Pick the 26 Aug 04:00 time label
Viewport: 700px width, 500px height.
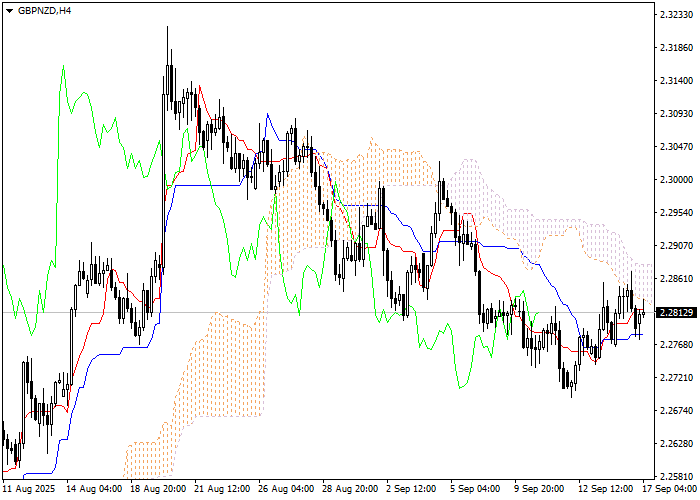[x=286, y=490]
